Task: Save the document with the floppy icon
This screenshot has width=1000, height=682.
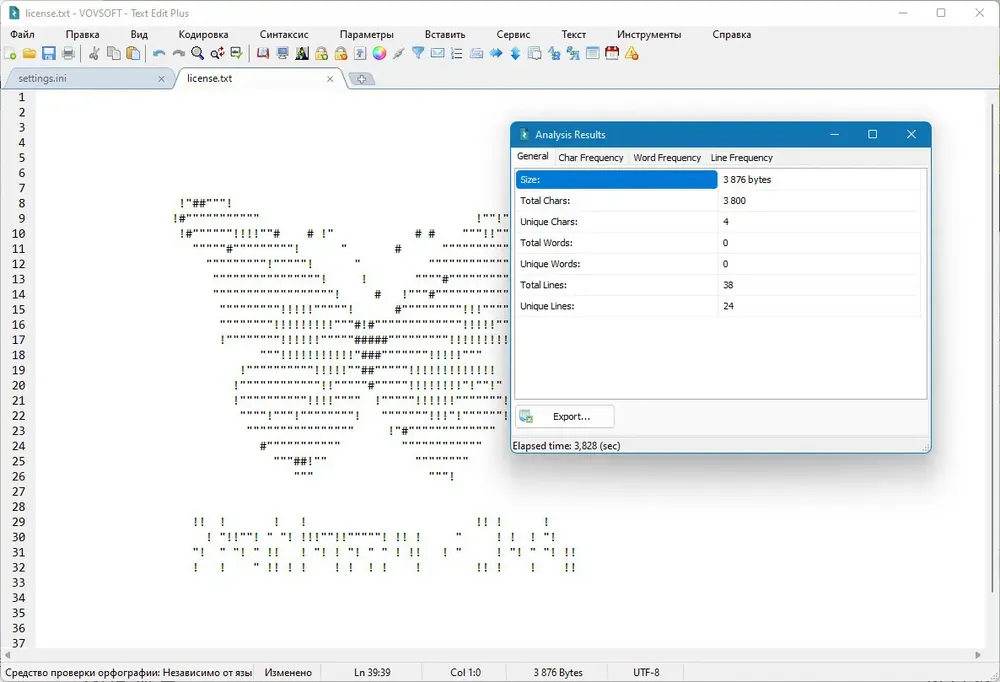Action: point(49,54)
